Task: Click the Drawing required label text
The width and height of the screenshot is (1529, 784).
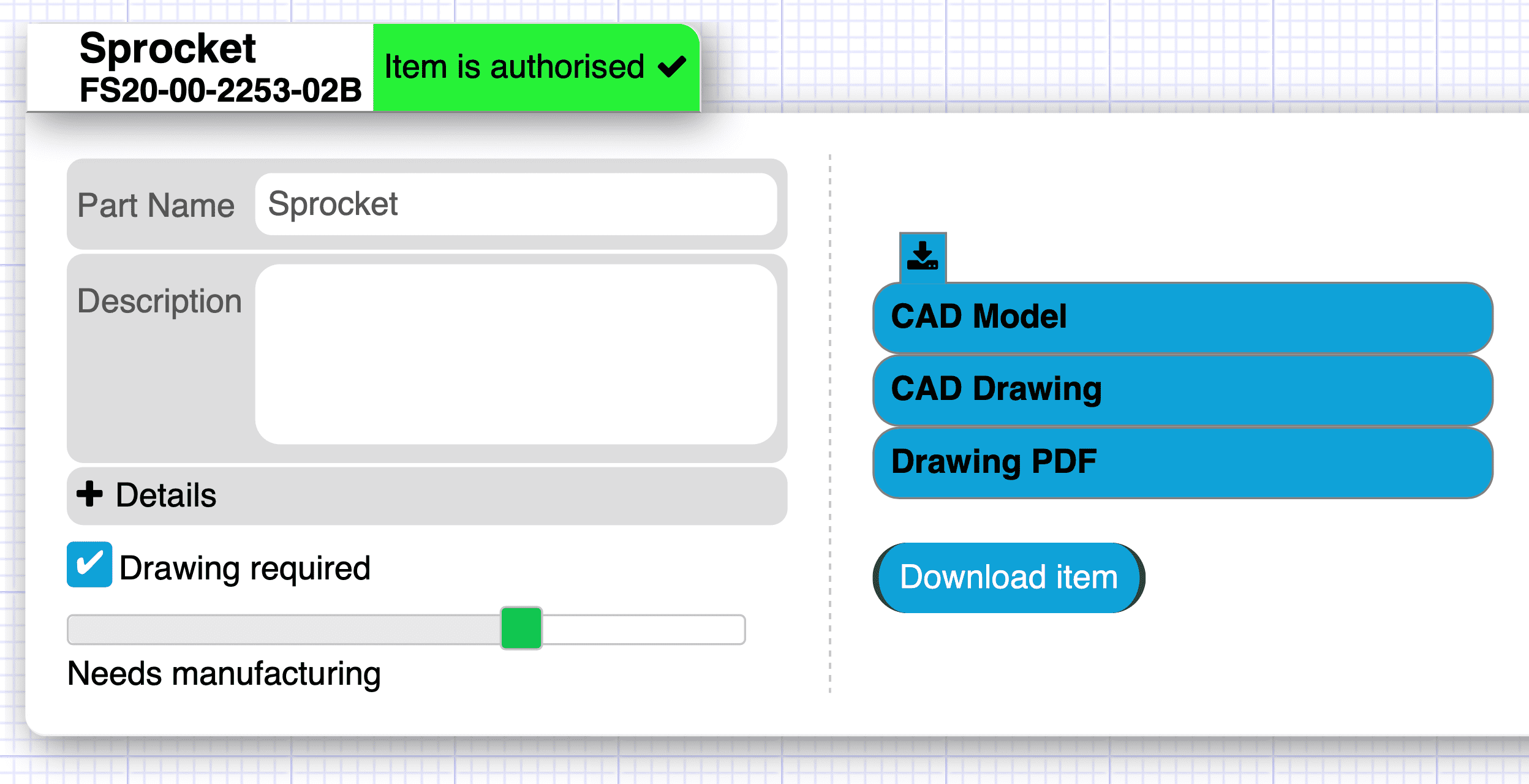Action: [245, 568]
